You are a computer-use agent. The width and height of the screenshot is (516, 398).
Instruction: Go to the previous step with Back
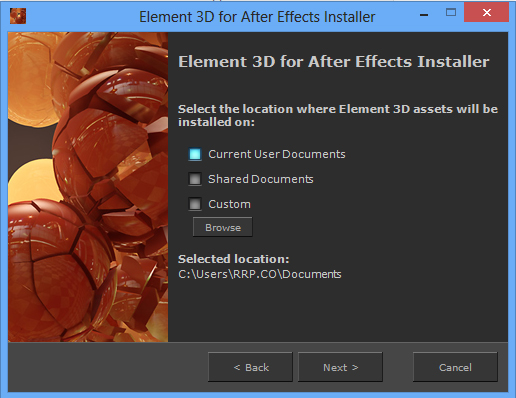[250, 367]
